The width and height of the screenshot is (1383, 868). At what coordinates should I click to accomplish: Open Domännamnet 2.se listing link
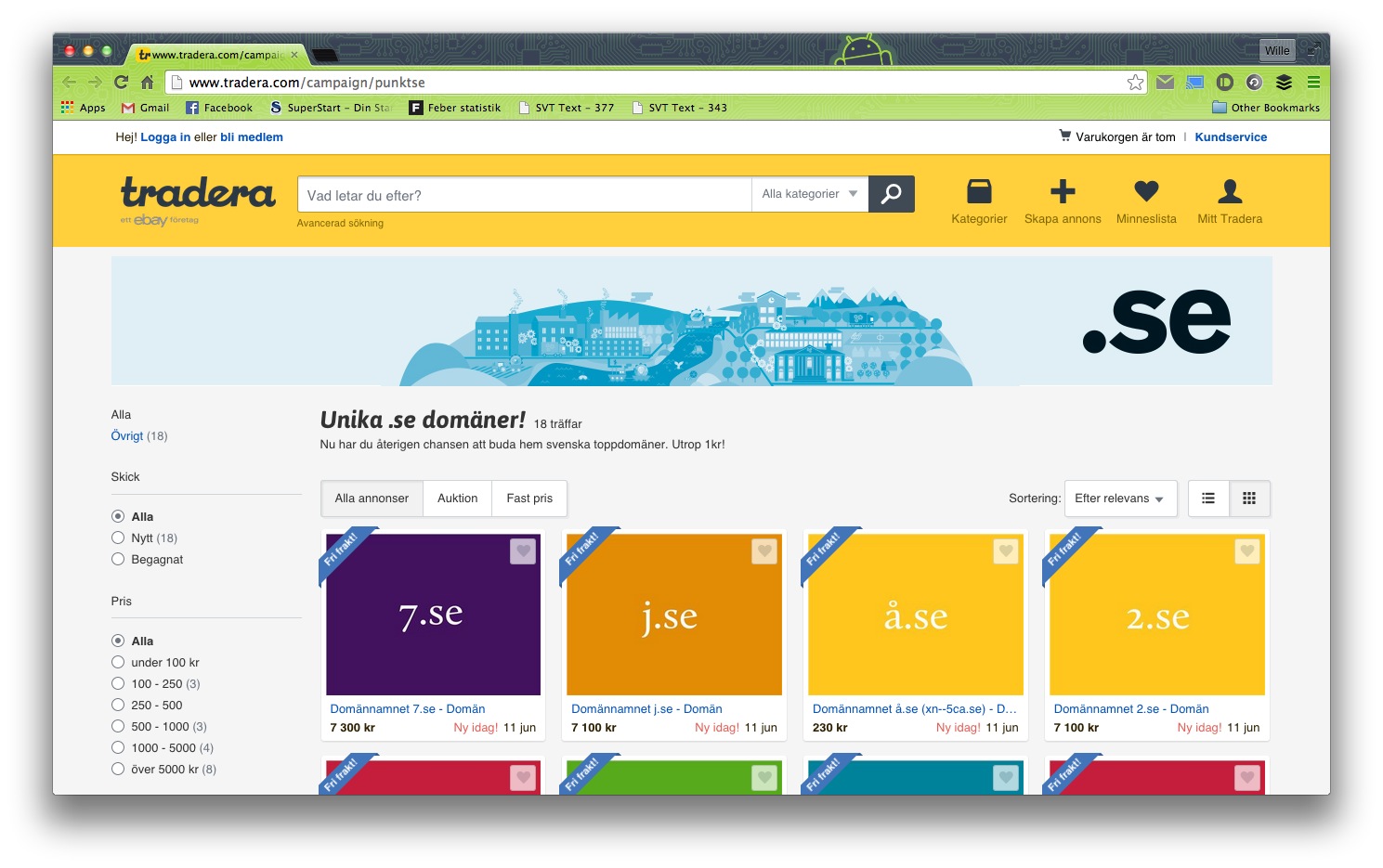tap(1131, 708)
